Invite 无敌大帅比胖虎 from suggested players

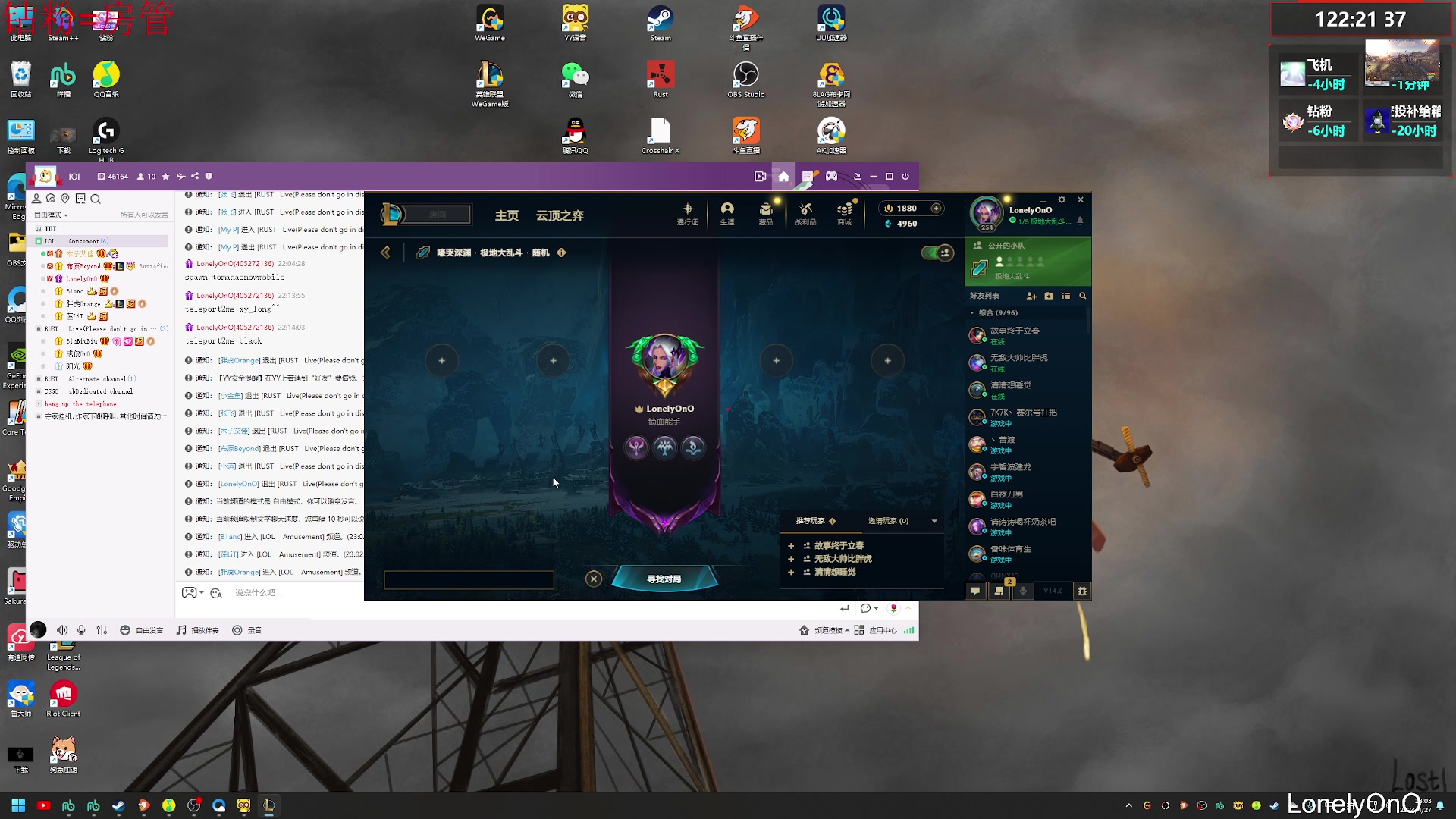point(791,559)
